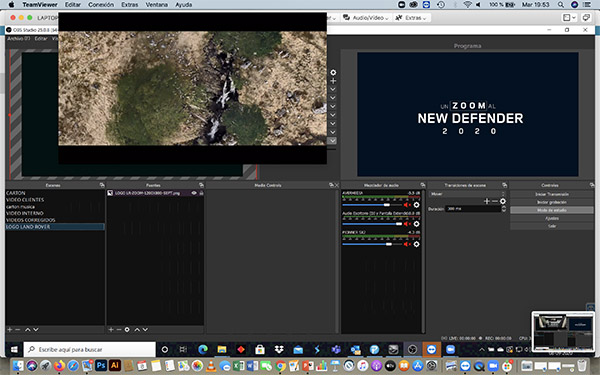Click Iniciar Transmisión button
Screen dimensions: 600x375
tap(552, 194)
